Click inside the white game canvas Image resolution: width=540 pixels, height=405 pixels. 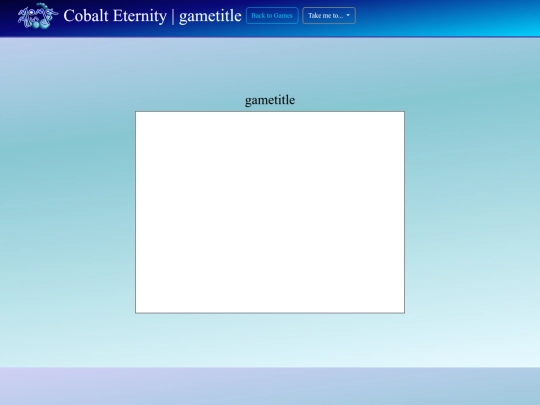pos(270,212)
